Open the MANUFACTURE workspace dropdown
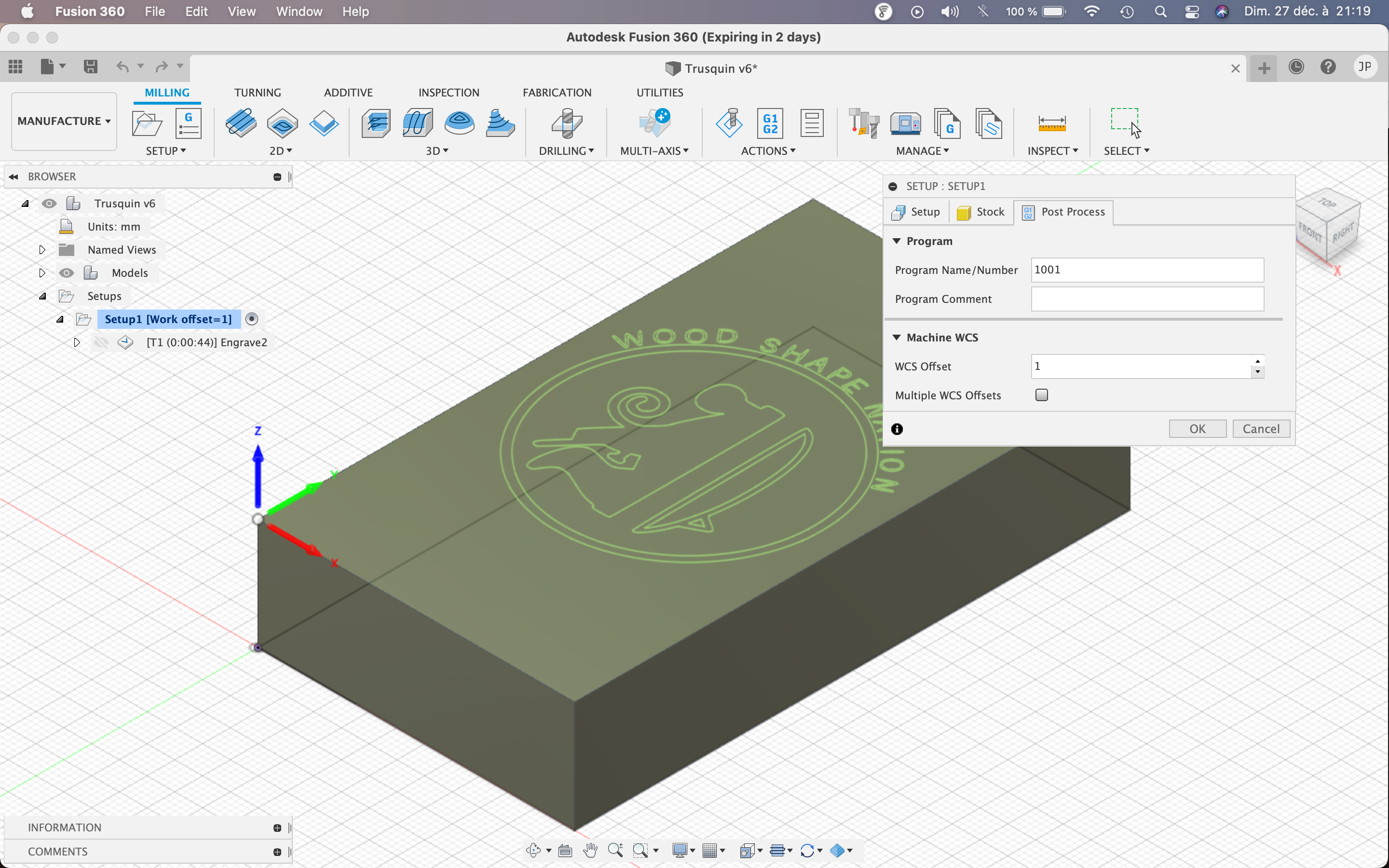1389x868 pixels. click(x=64, y=121)
